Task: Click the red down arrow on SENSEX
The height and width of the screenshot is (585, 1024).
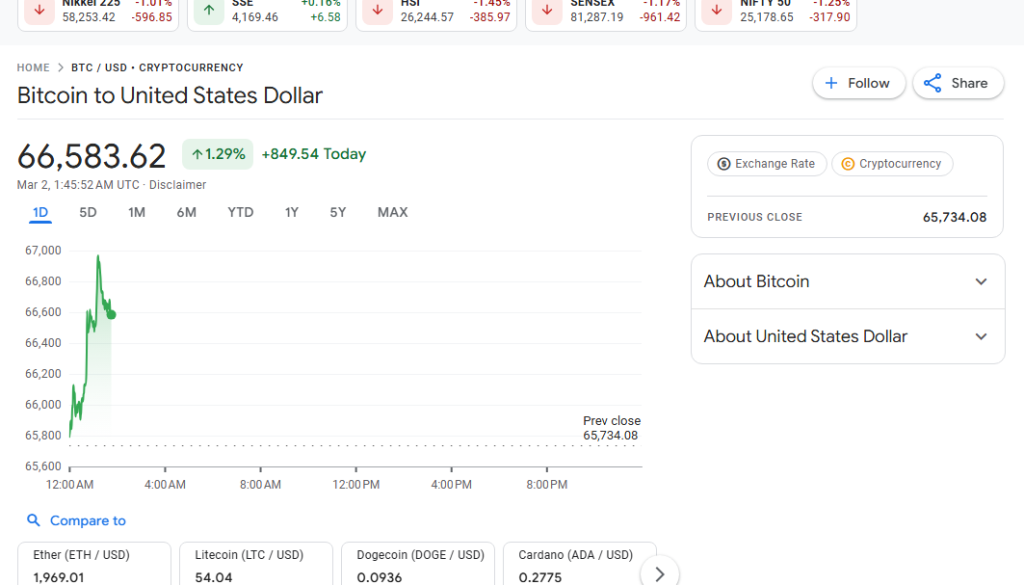Action: (x=546, y=11)
